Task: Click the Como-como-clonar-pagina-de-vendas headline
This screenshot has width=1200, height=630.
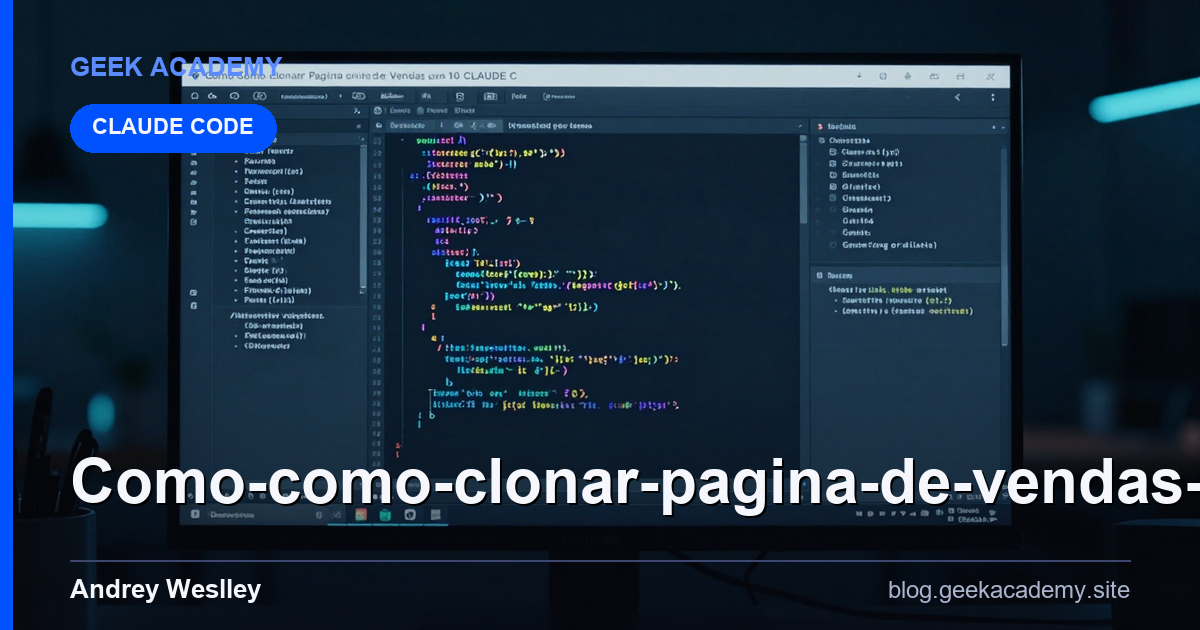Action: pos(635,481)
